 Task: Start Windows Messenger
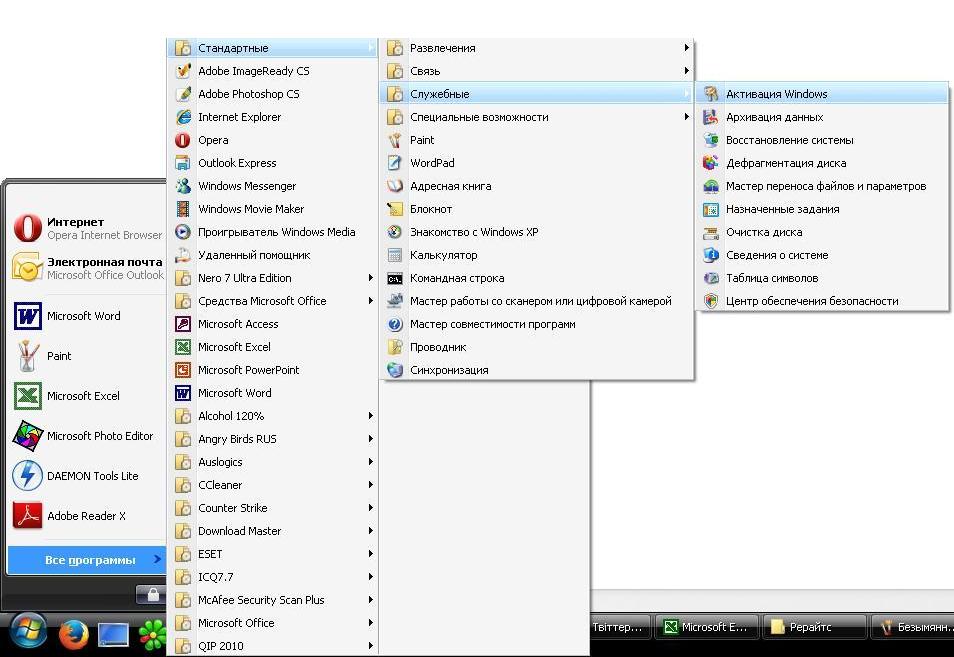click(272, 186)
